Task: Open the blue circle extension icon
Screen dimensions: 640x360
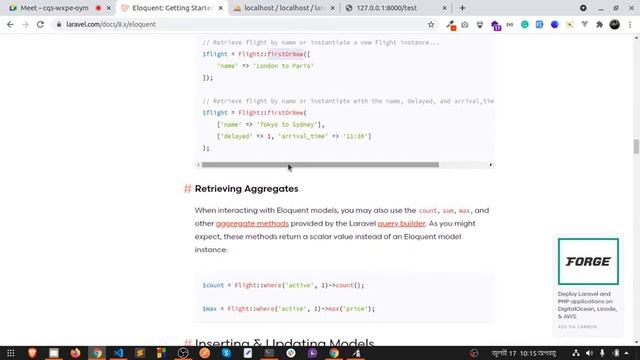Action: pos(554,24)
